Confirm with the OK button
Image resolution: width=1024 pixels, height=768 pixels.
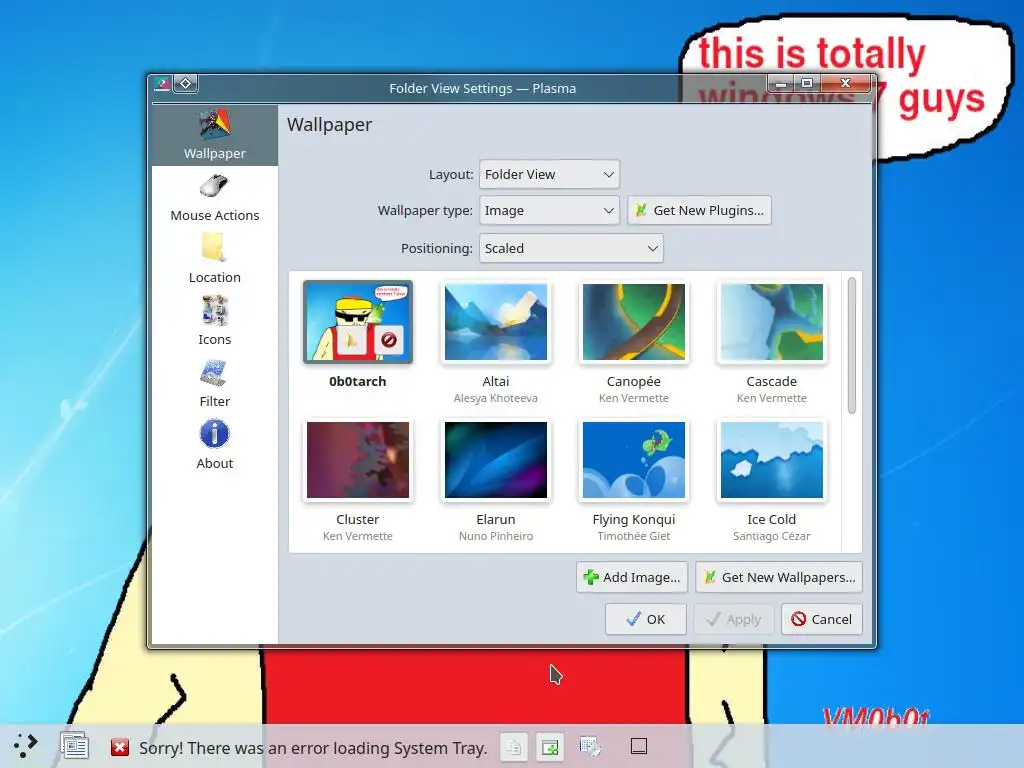(x=645, y=619)
